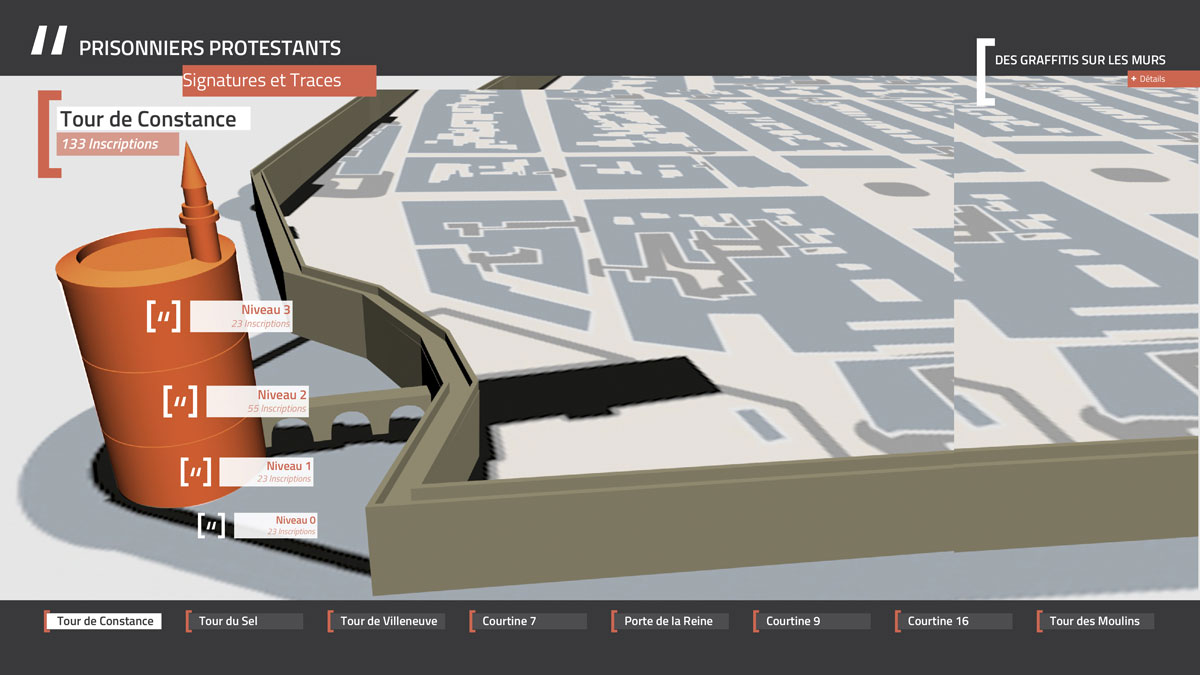This screenshot has height=675, width=1200.
Task: Switch to the Tour du Sel tab
Action: 244,621
